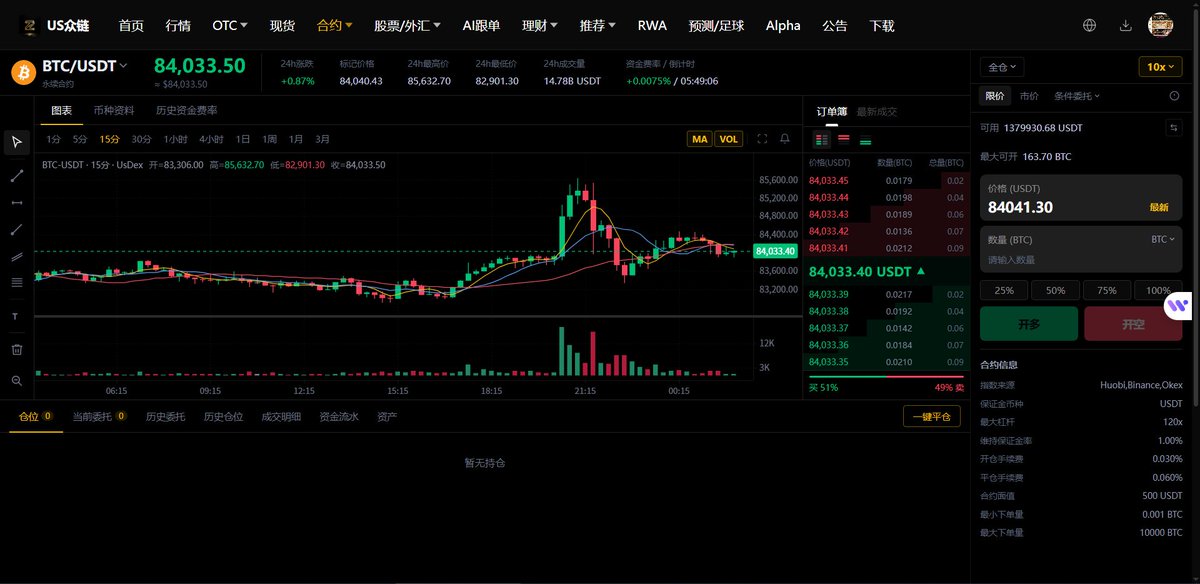Screen dimensions: 1200x584
Task: Switch chart to 4小时 interval
Action: click(x=211, y=139)
